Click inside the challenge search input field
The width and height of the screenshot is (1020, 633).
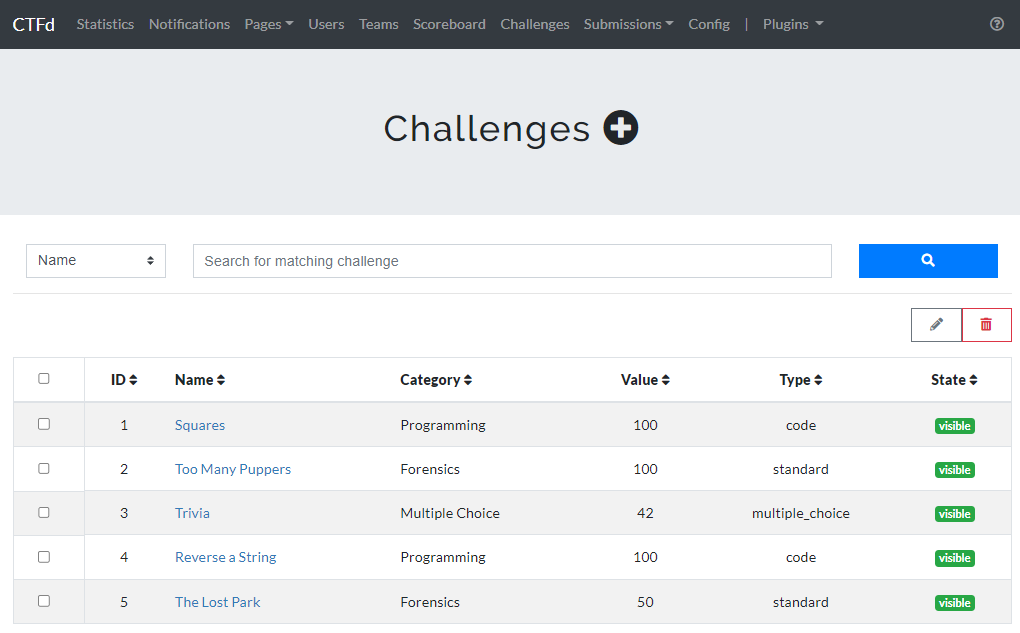coord(511,260)
